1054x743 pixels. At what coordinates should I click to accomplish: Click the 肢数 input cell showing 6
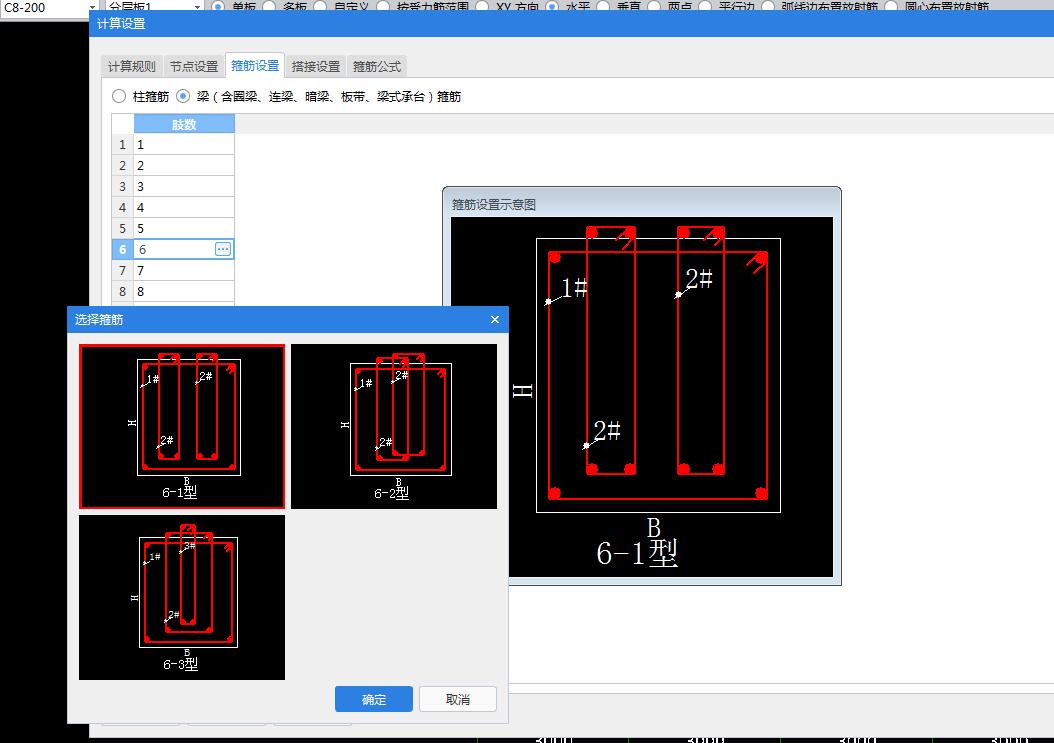[175, 249]
